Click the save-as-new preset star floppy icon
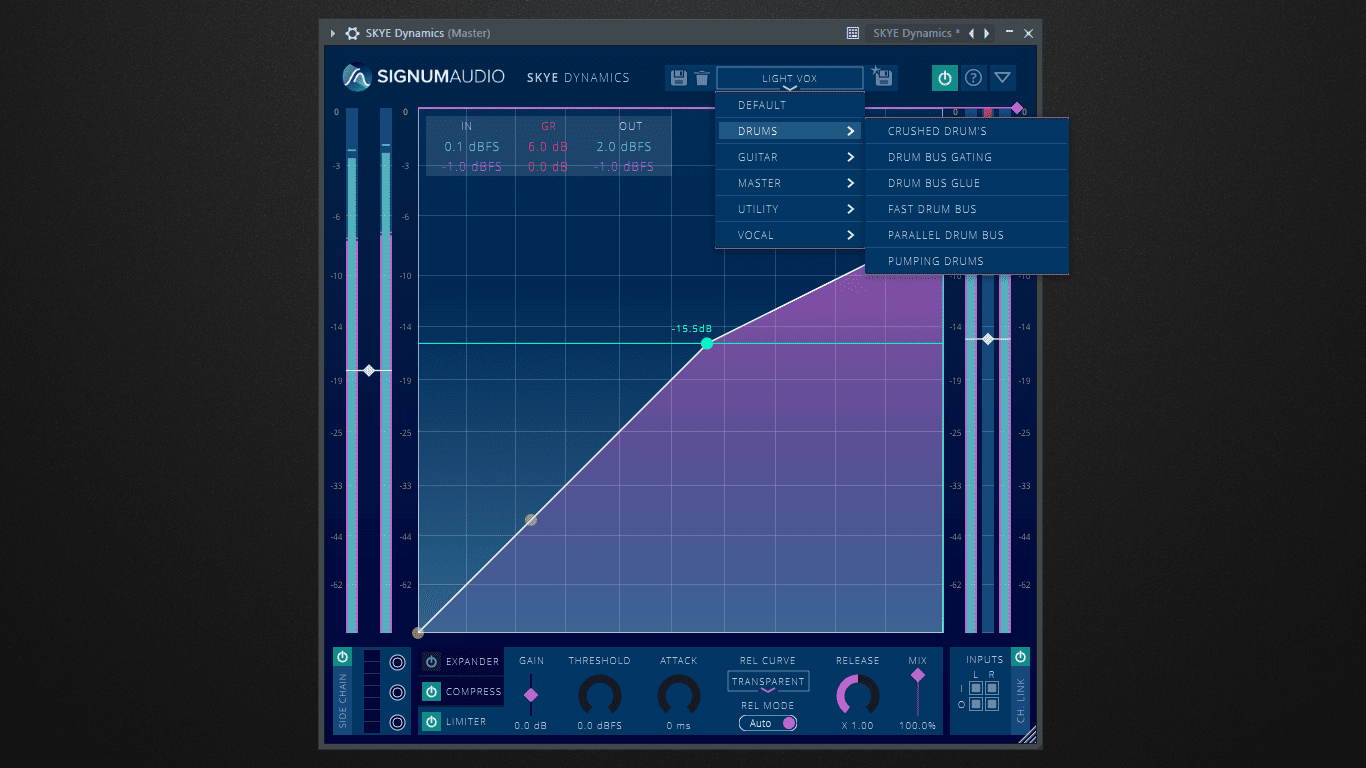The image size is (1366, 768). [x=883, y=77]
